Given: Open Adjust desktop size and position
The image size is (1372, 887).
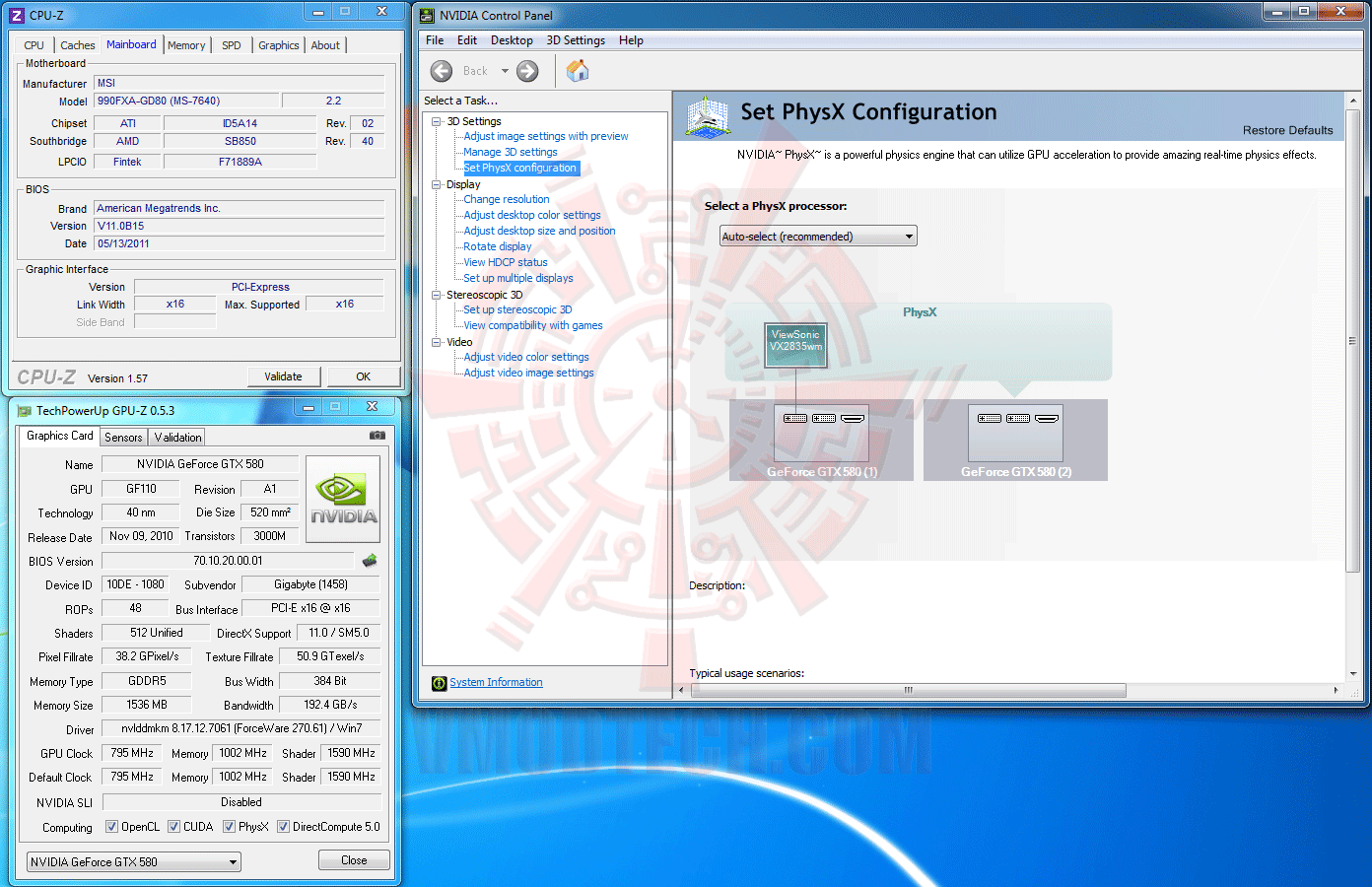Looking at the screenshot, I should coord(539,231).
